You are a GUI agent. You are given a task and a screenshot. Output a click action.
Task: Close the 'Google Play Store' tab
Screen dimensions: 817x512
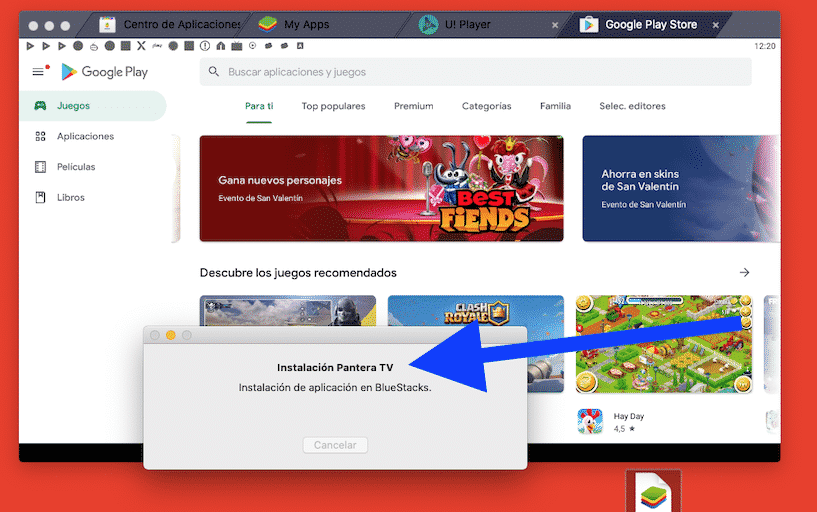[x=716, y=25]
